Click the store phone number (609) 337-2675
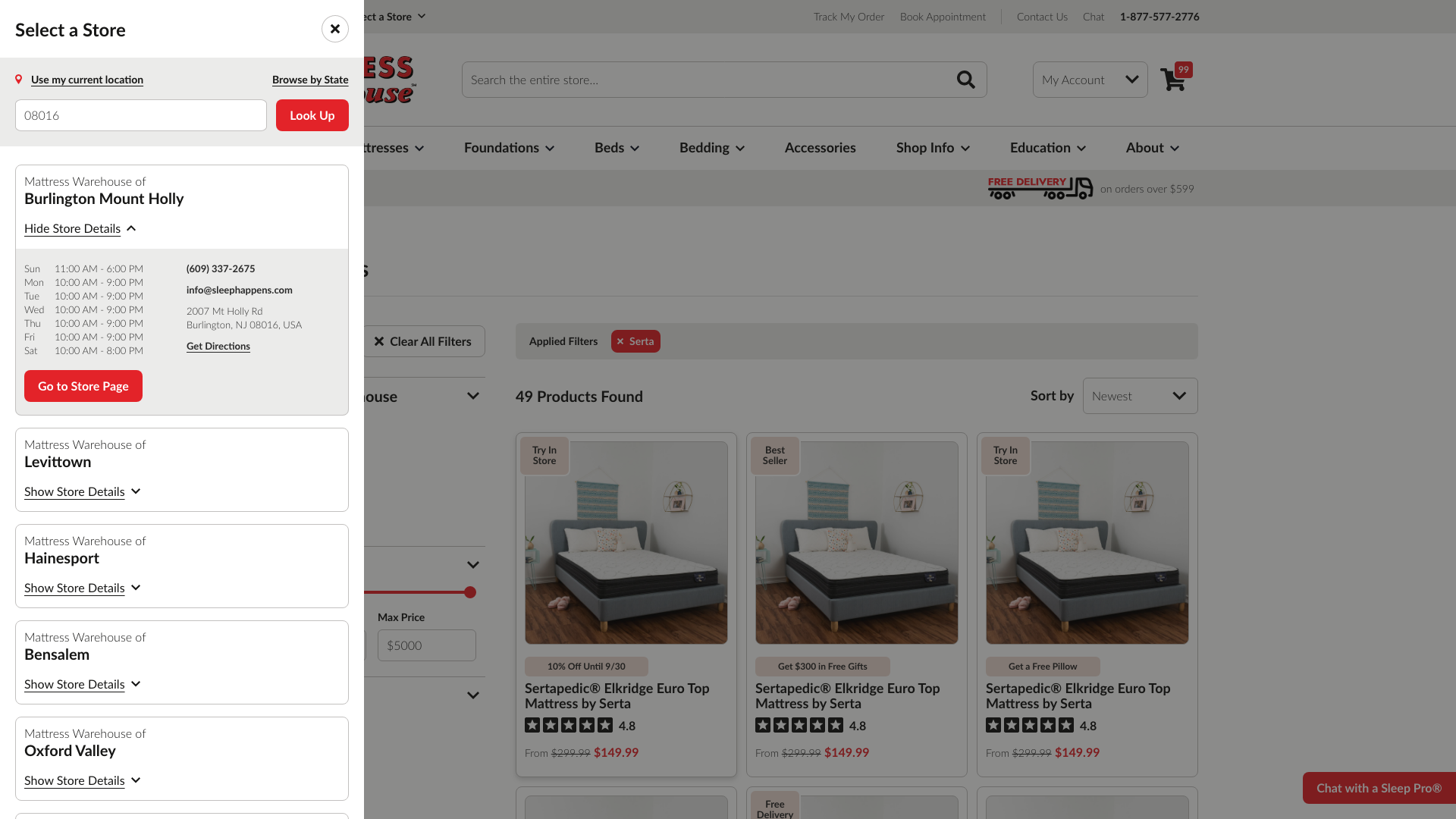 pyautogui.click(x=221, y=268)
